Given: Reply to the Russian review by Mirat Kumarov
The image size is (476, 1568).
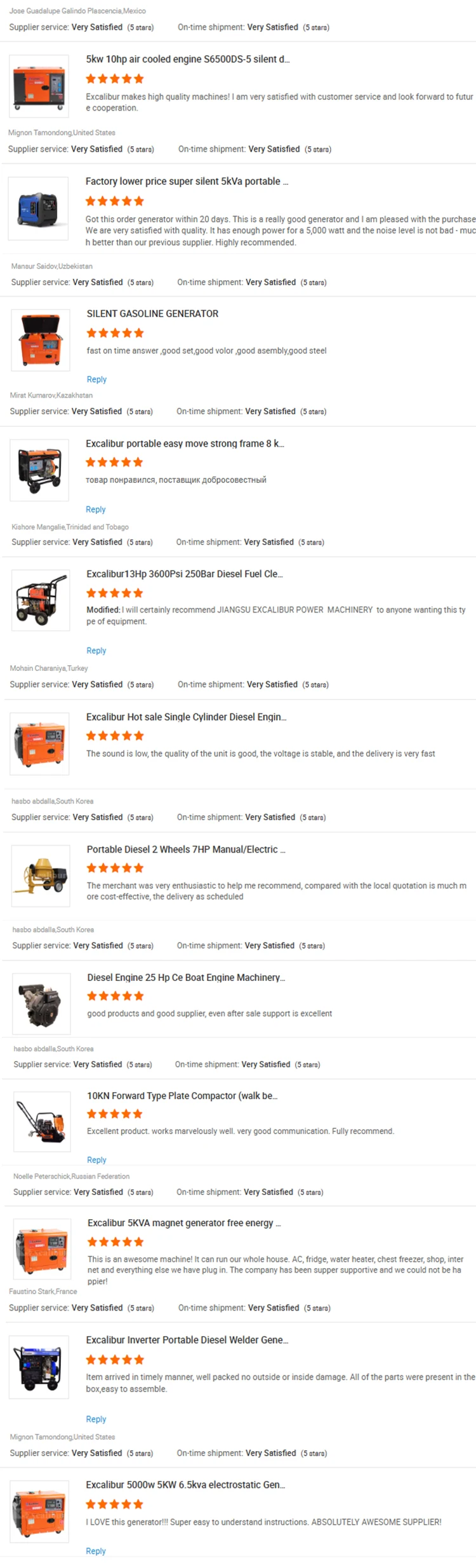Looking at the screenshot, I should (x=96, y=510).
